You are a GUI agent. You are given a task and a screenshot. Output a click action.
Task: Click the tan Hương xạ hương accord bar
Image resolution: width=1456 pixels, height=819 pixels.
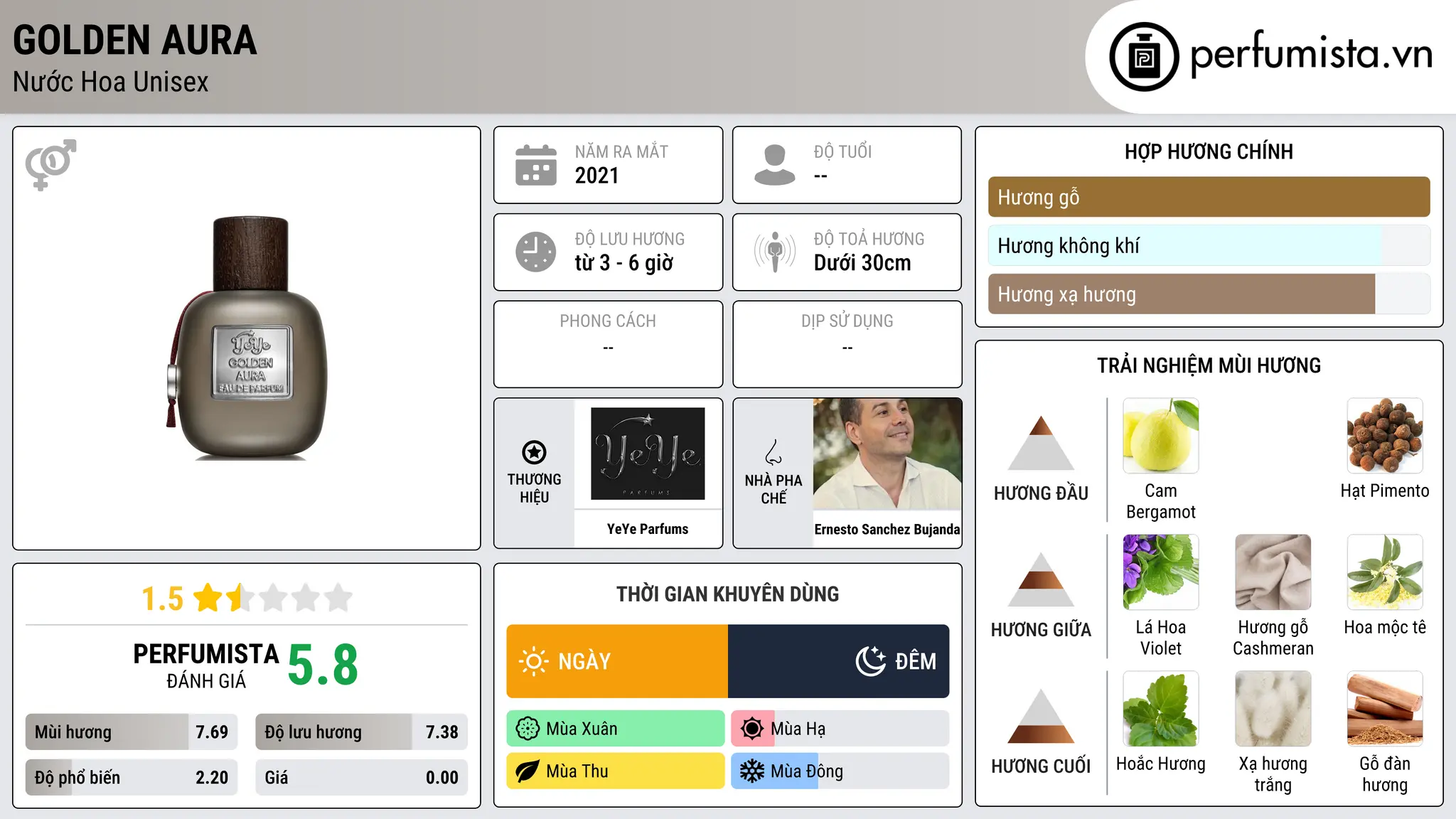pyautogui.click(x=1209, y=294)
